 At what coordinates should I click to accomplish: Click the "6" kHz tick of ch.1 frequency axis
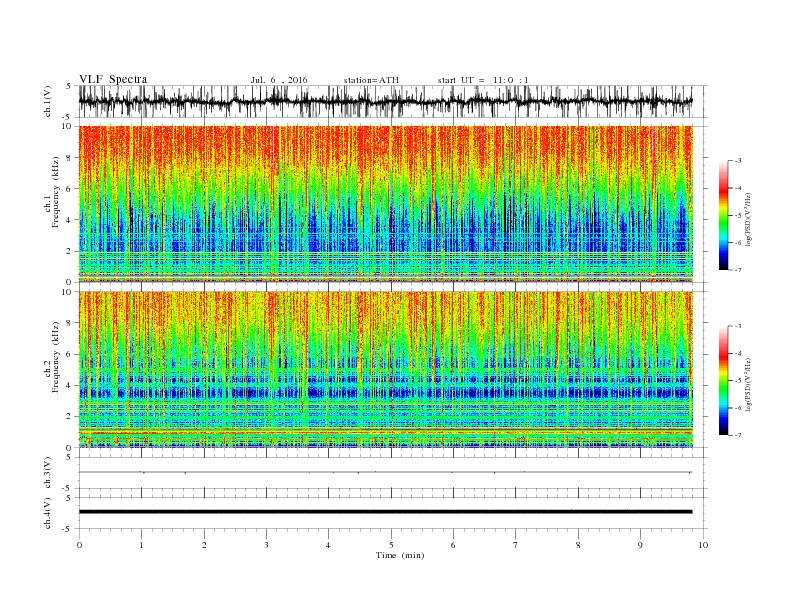tap(70, 189)
